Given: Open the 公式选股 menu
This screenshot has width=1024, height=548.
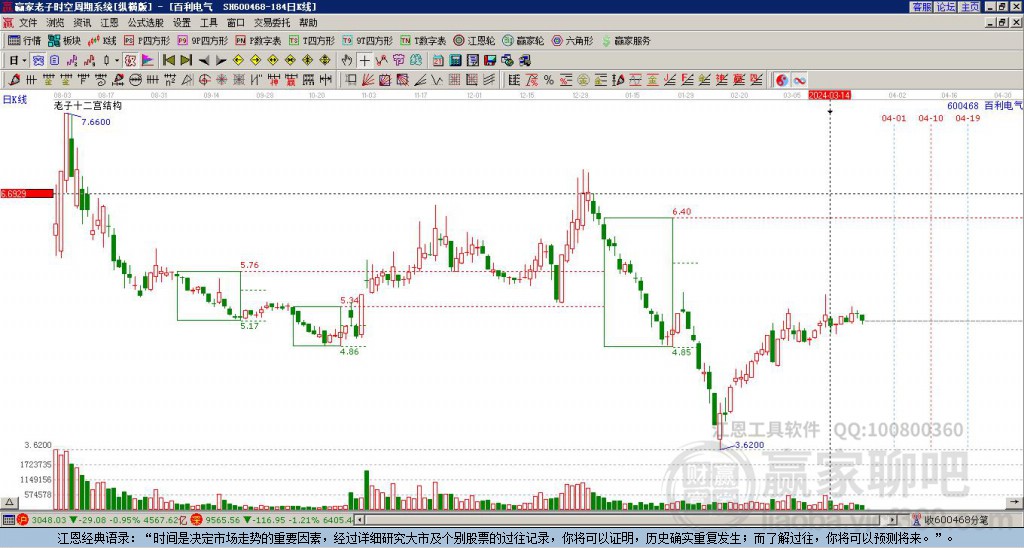Looking at the screenshot, I should click(x=146, y=23).
